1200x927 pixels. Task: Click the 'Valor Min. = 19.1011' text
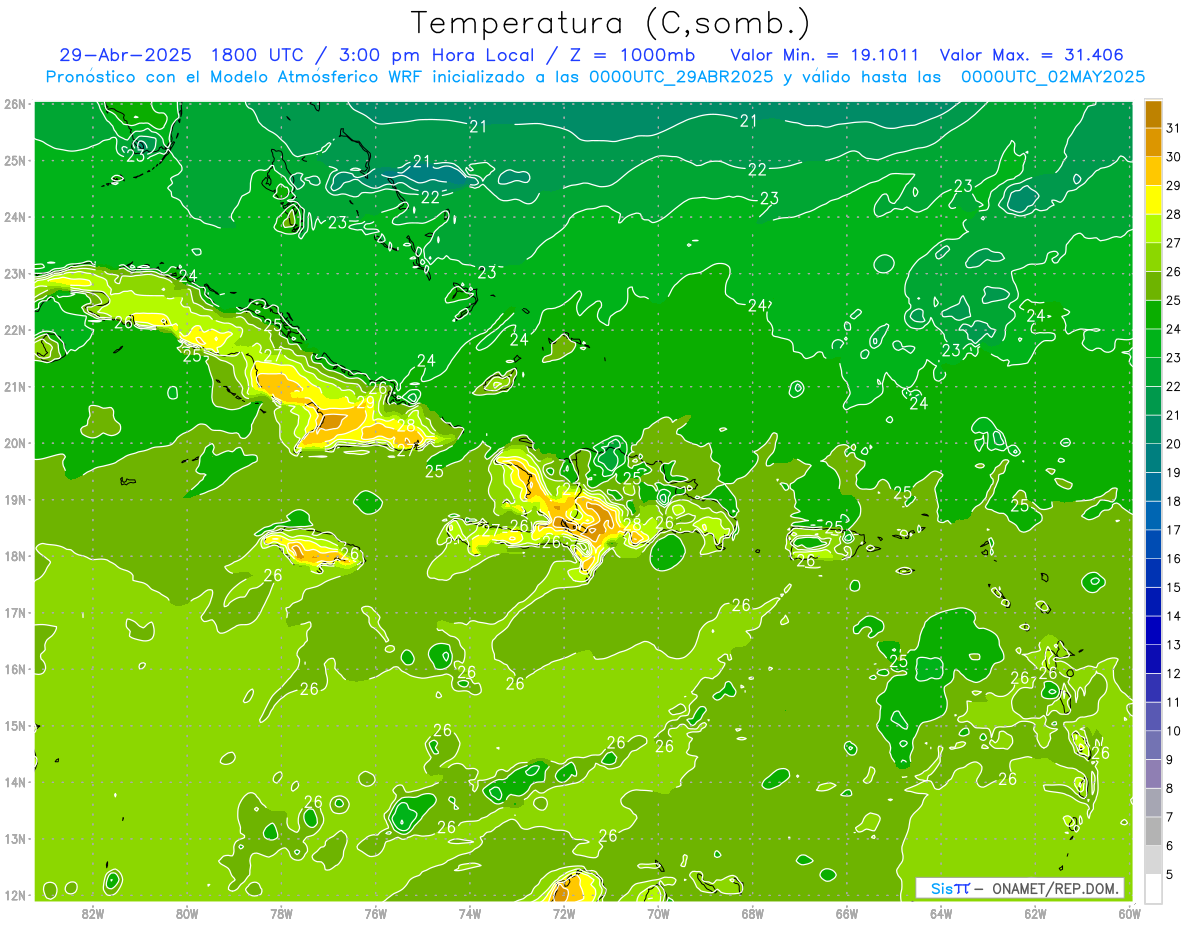point(825,55)
